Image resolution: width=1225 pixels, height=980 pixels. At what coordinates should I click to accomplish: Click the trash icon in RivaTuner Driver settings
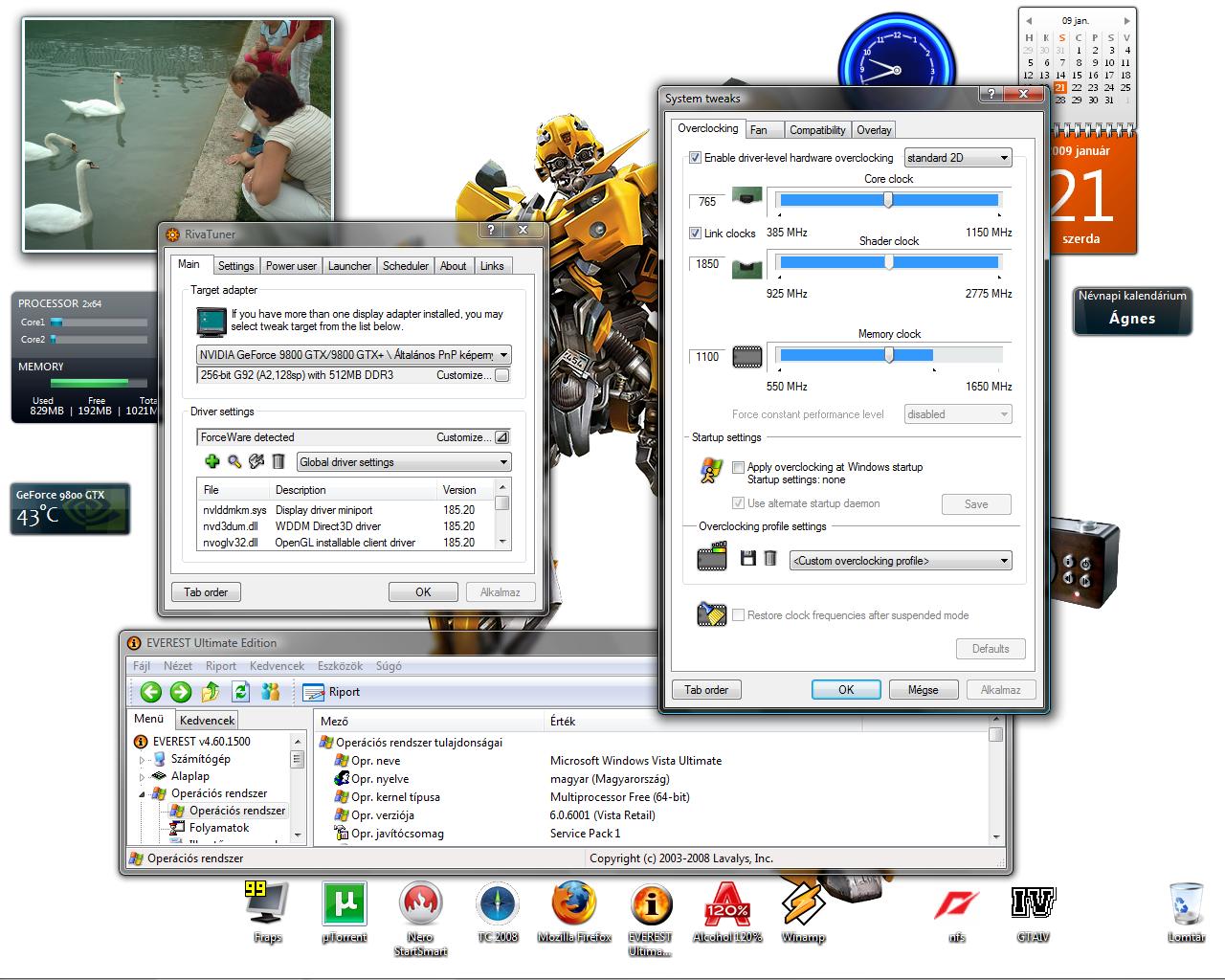[278, 461]
